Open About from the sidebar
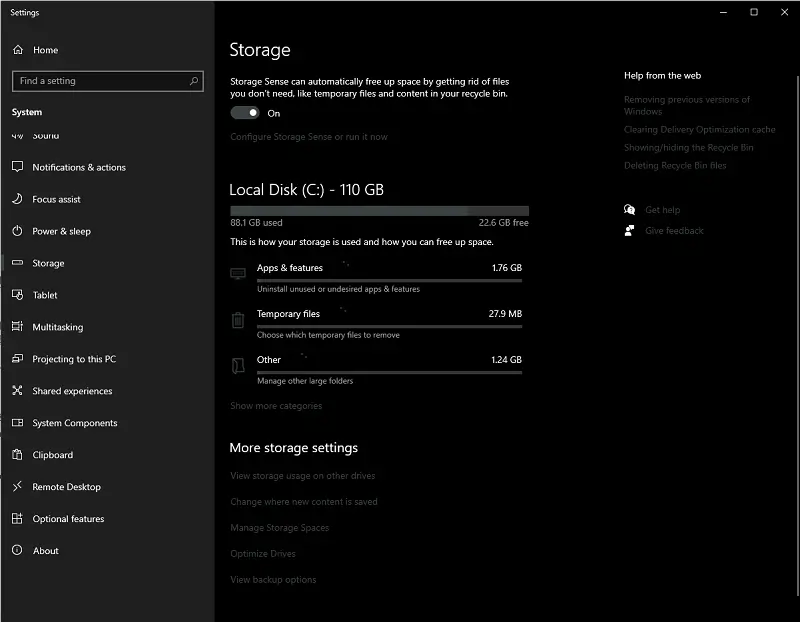 [19, 551]
